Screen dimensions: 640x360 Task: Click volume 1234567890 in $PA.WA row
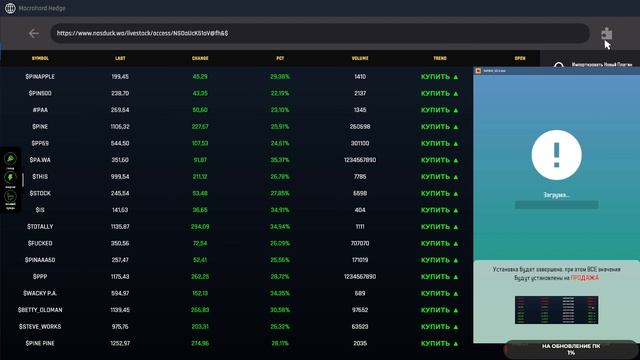click(360, 160)
